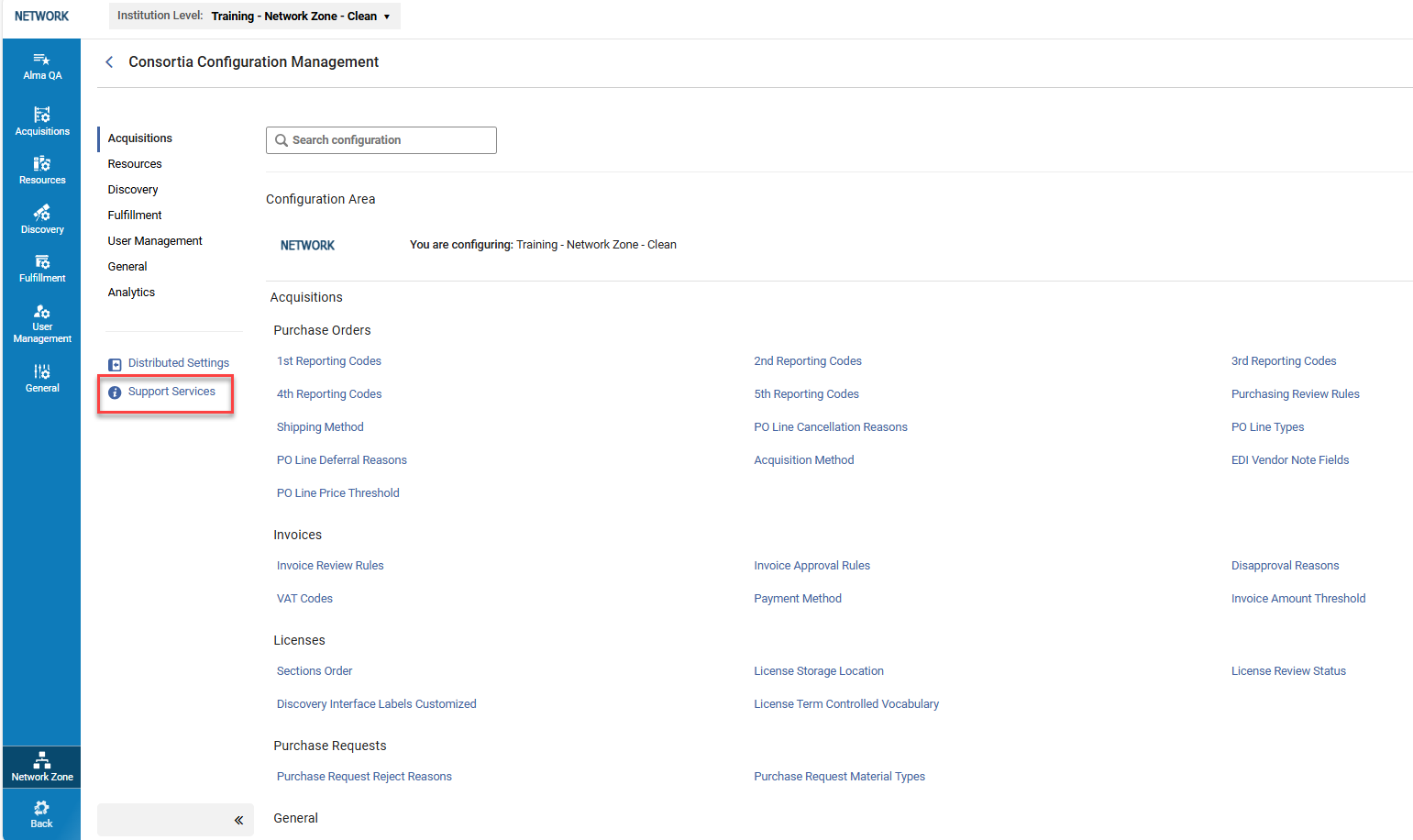Open the General sidebar icon

pos(42,377)
